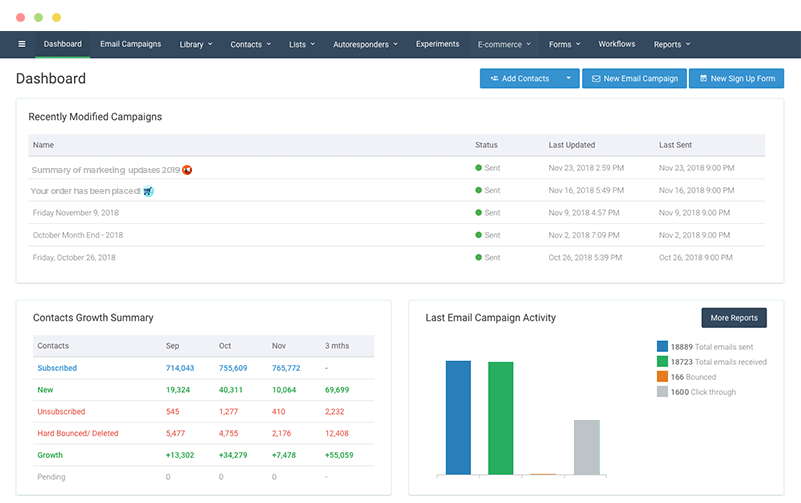Expand the Add Contacts dropdown arrow
The width and height of the screenshot is (801, 503).
pyautogui.click(x=568, y=78)
